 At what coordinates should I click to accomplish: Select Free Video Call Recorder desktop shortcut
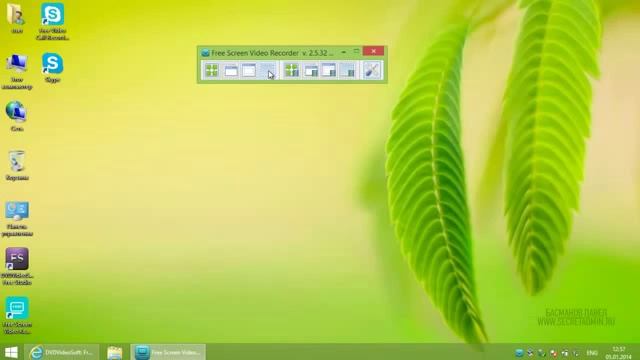[53, 22]
